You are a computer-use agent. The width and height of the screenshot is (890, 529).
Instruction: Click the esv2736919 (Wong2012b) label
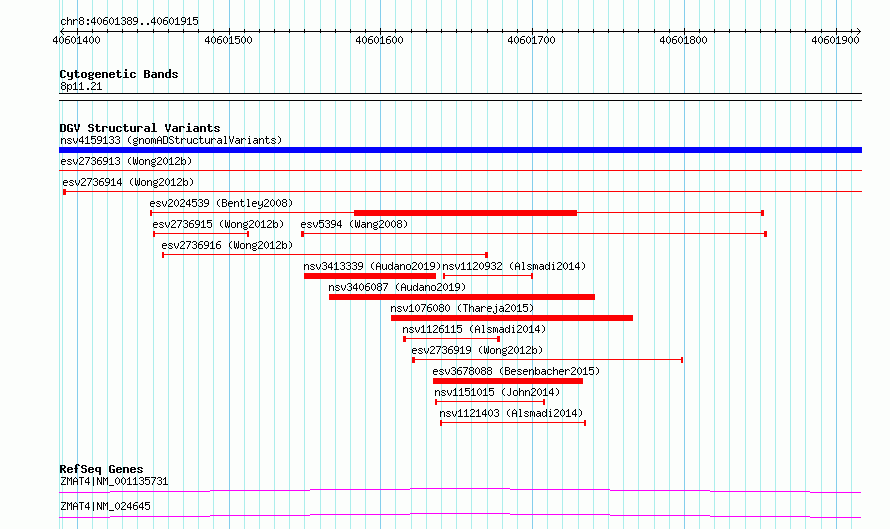coord(477,350)
